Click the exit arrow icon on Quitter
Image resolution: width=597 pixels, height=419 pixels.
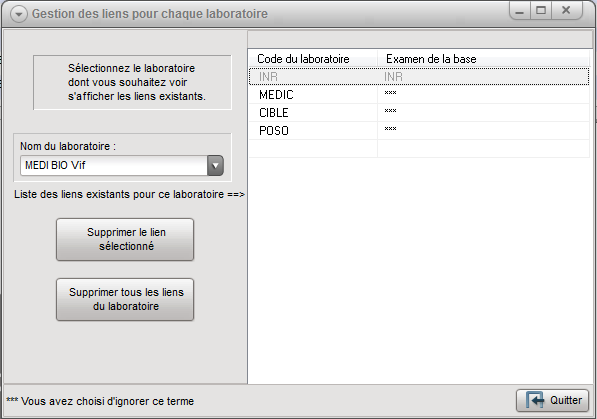(x=535, y=400)
